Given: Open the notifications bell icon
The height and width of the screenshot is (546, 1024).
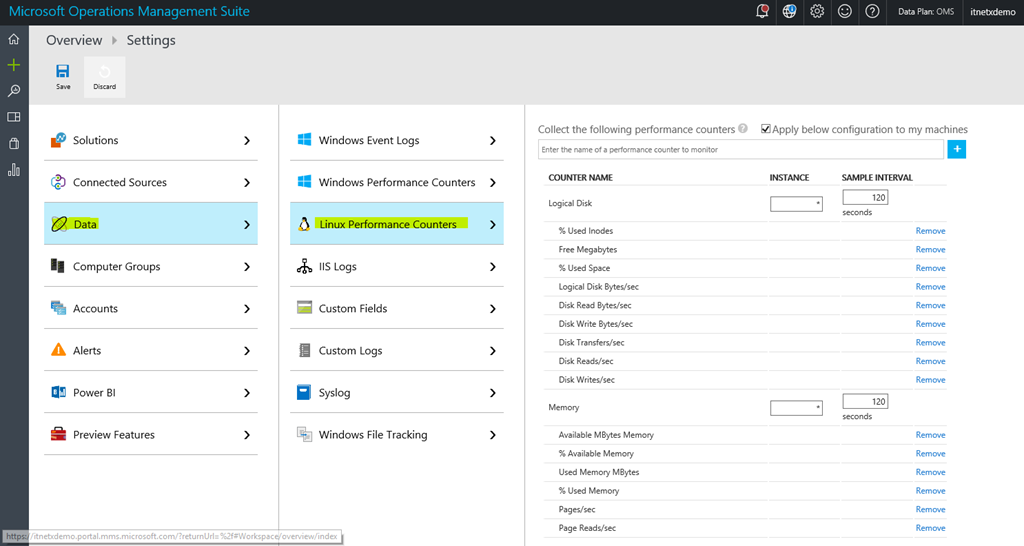Looking at the screenshot, I should [763, 12].
